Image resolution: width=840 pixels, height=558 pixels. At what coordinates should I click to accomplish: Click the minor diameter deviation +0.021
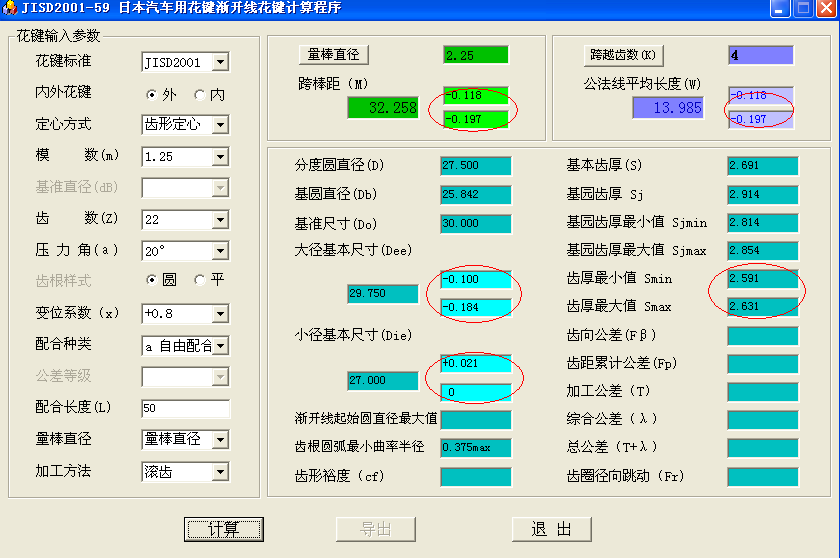pos(476,363)
